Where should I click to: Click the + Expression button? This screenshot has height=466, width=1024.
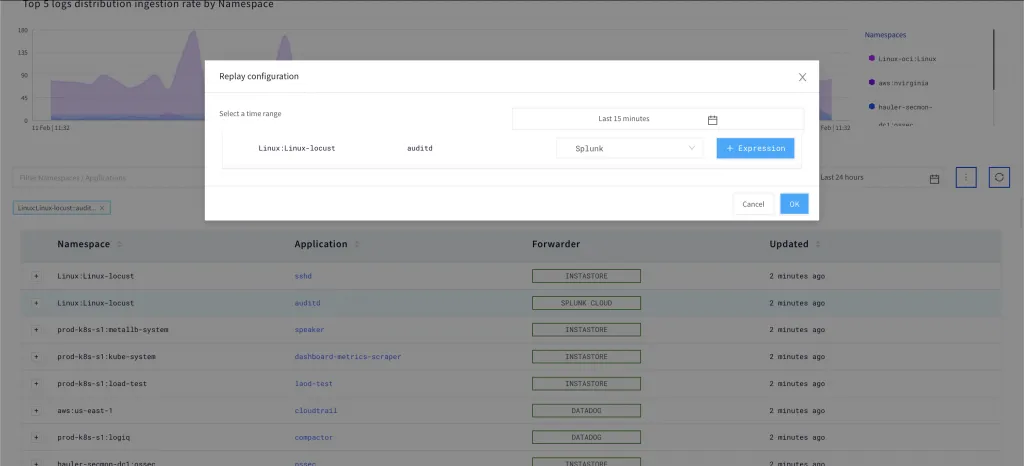coord(755,148)
